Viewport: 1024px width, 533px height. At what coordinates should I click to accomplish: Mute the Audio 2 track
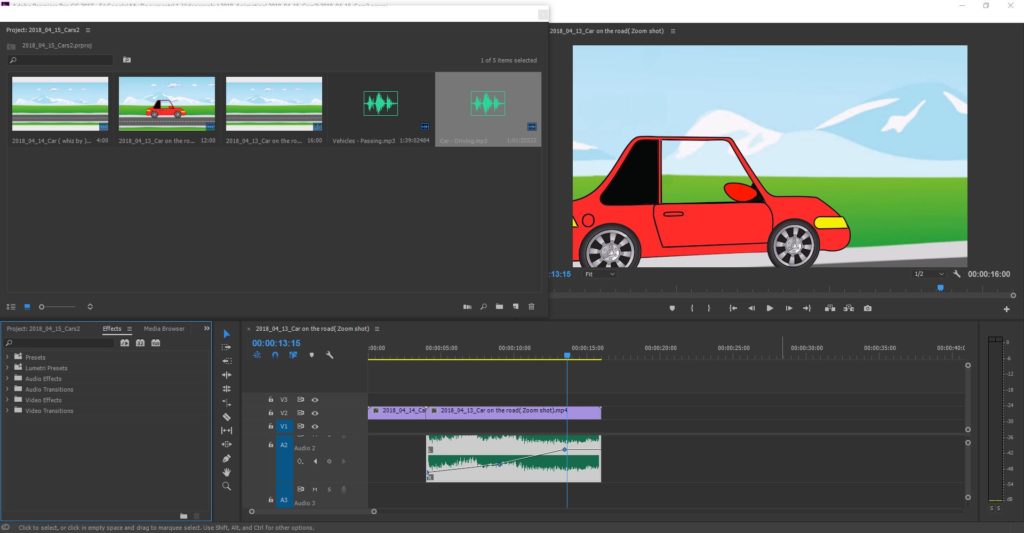(315, 489)
